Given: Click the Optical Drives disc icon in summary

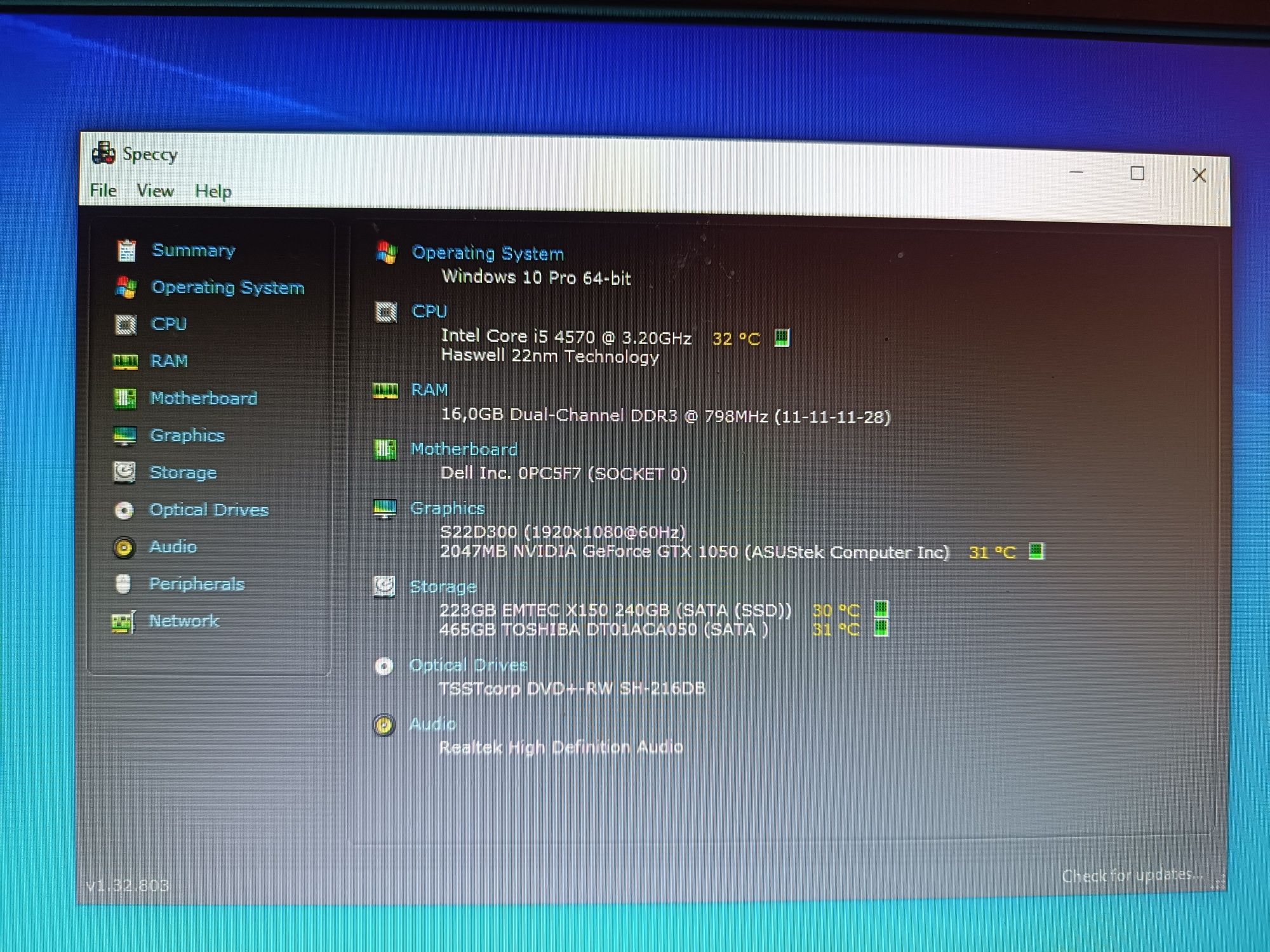Looking at the screenshot, I should (x=384, y=666).
